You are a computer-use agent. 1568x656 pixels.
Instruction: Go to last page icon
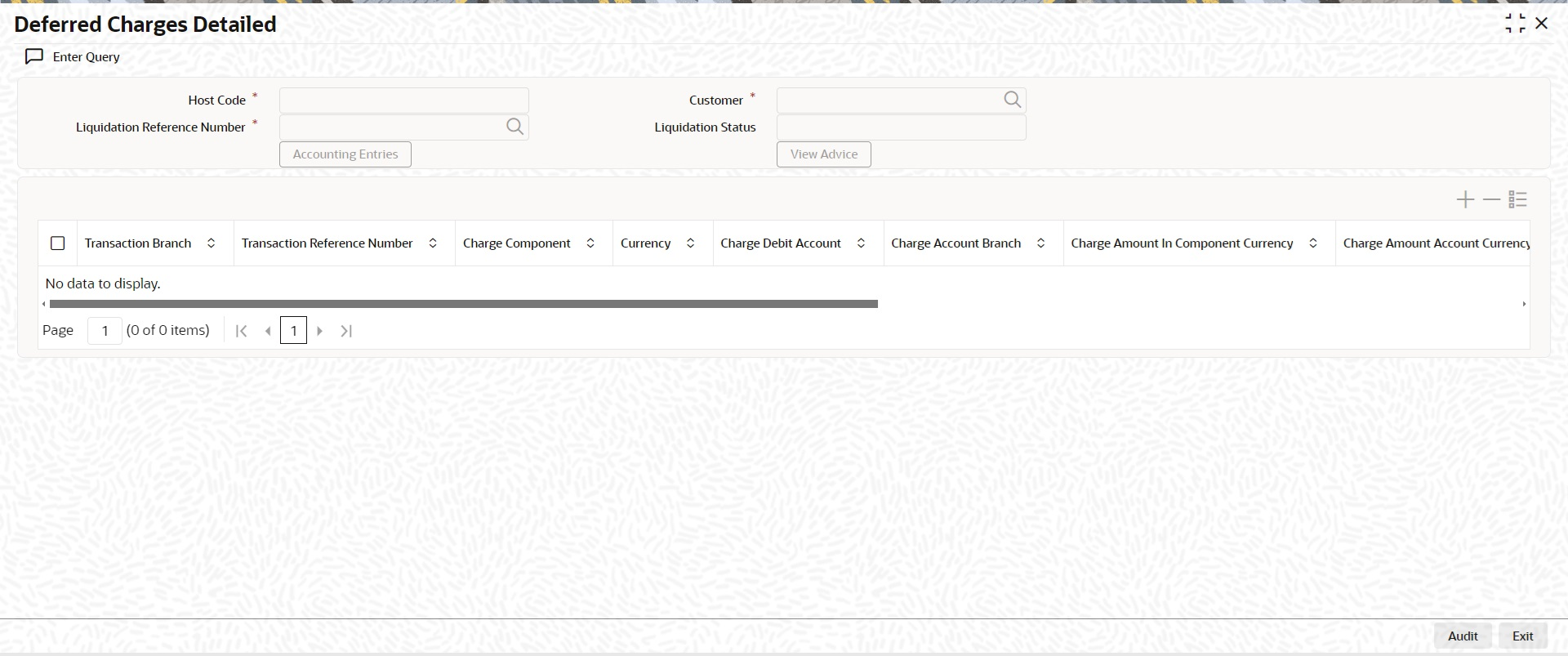pyautogui.click(x=346, y=331)
